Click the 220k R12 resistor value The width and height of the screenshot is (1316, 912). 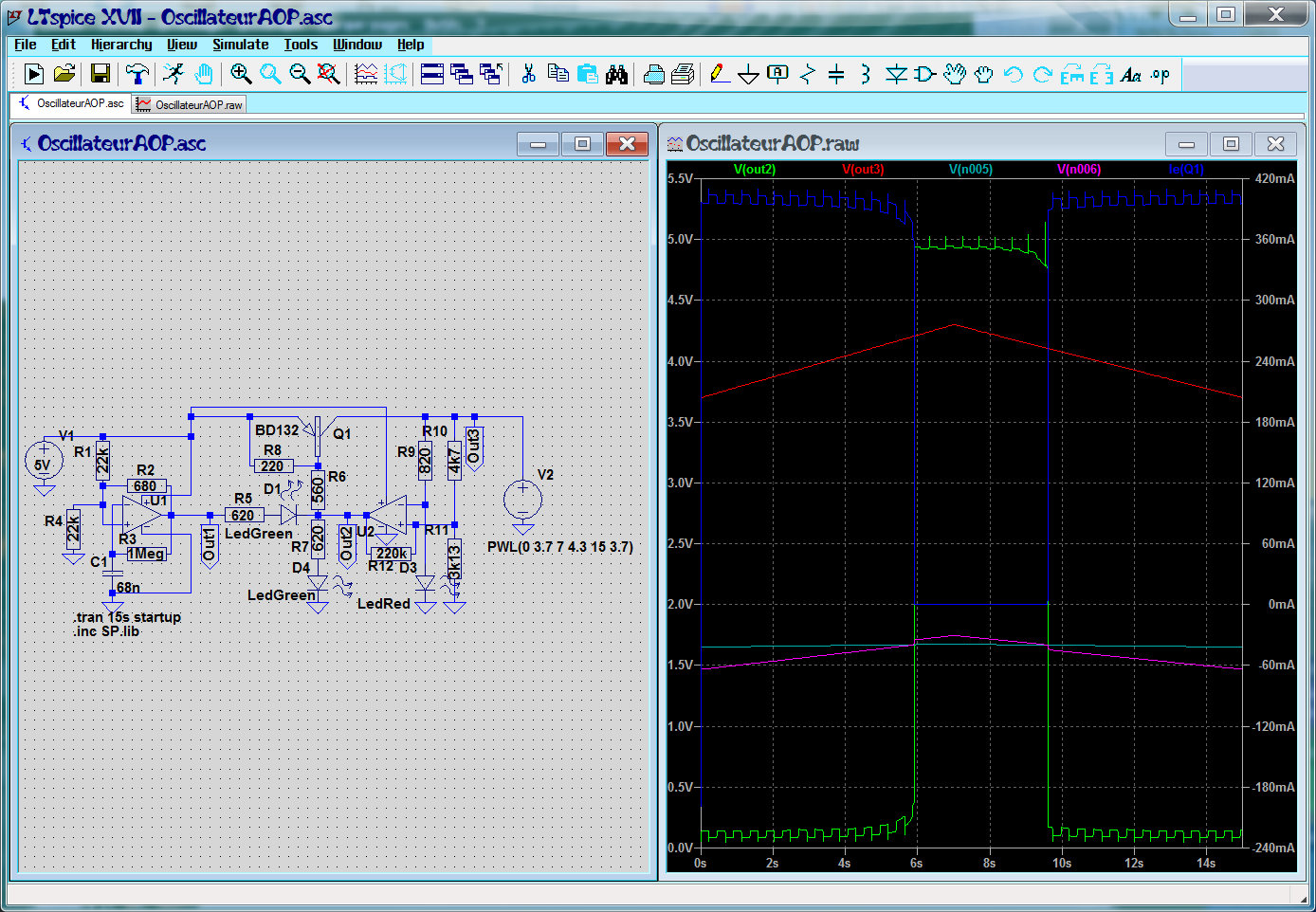point(391,554)
